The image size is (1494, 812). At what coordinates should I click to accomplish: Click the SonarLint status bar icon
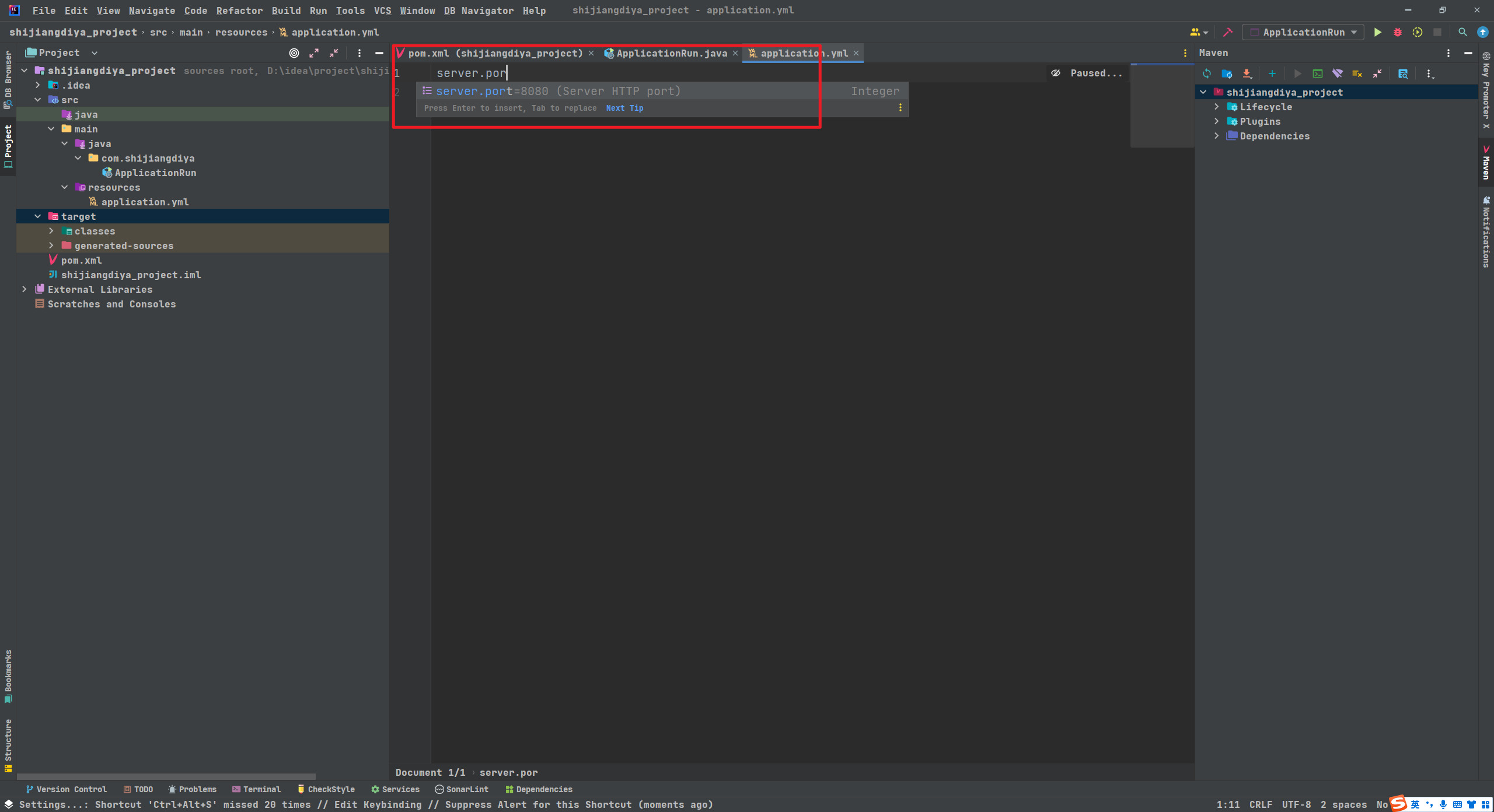coord(462,789)
